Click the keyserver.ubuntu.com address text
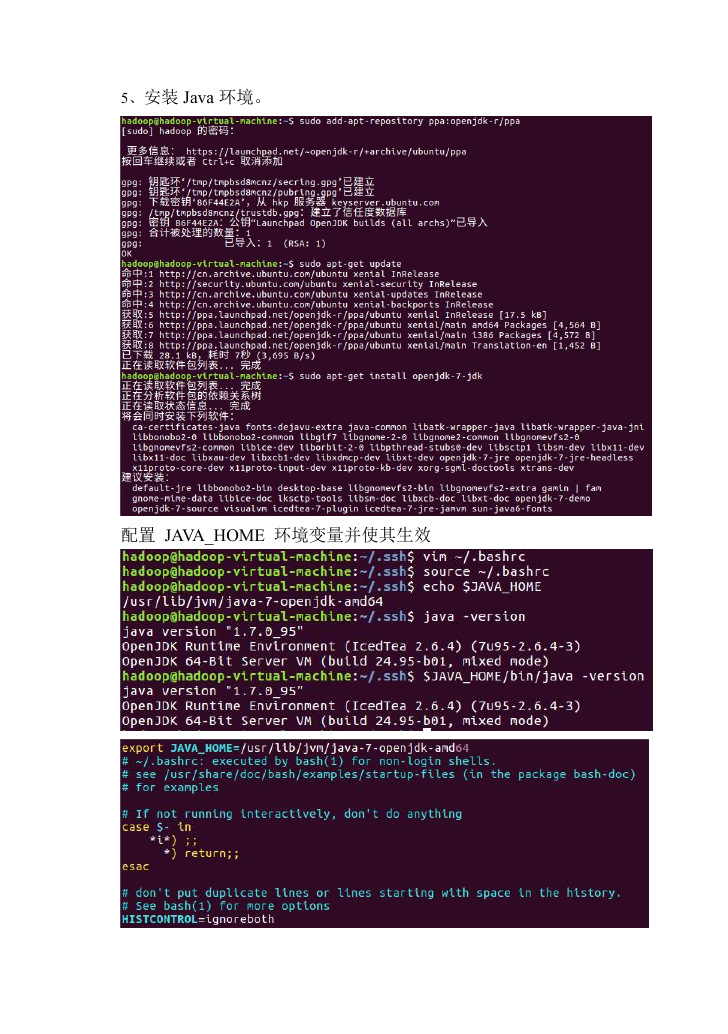The height and width of the screenshot is (1034, 728). pyautogui.click(x=385, y=202)
